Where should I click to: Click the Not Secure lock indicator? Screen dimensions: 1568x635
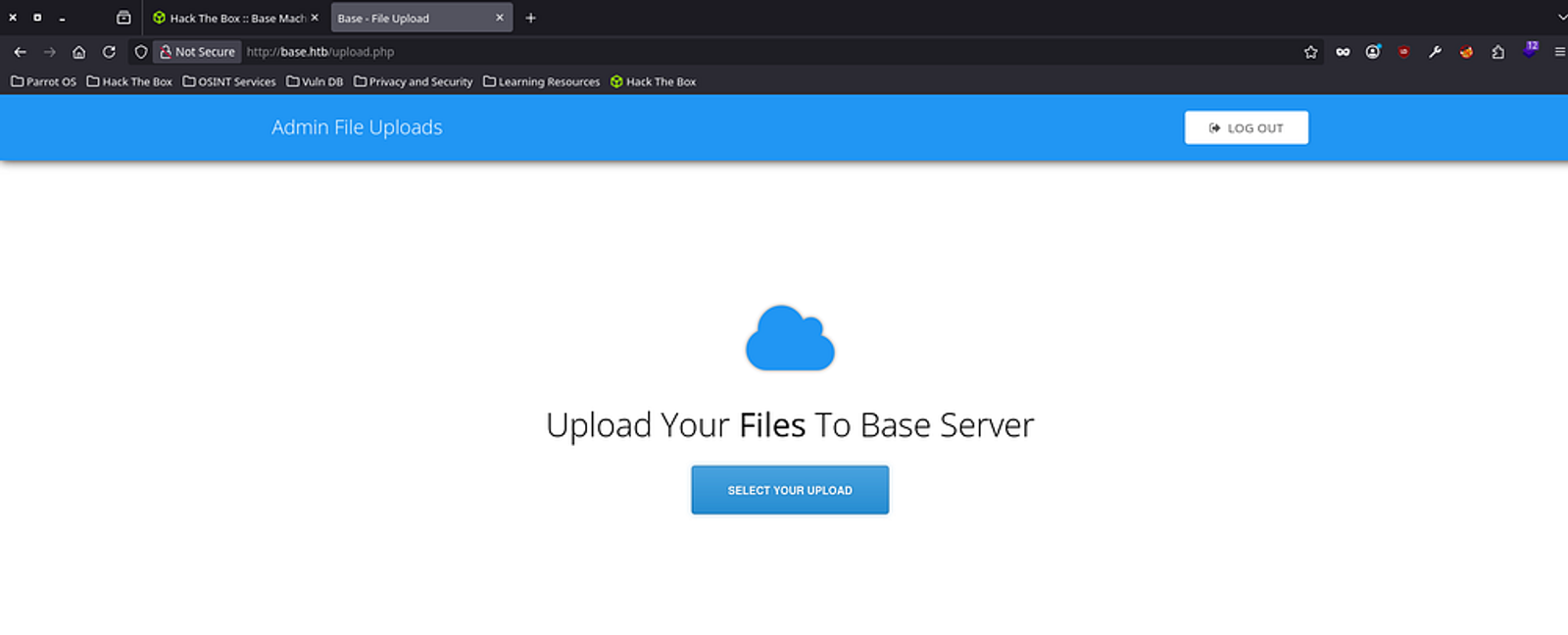tap(198, 52)
